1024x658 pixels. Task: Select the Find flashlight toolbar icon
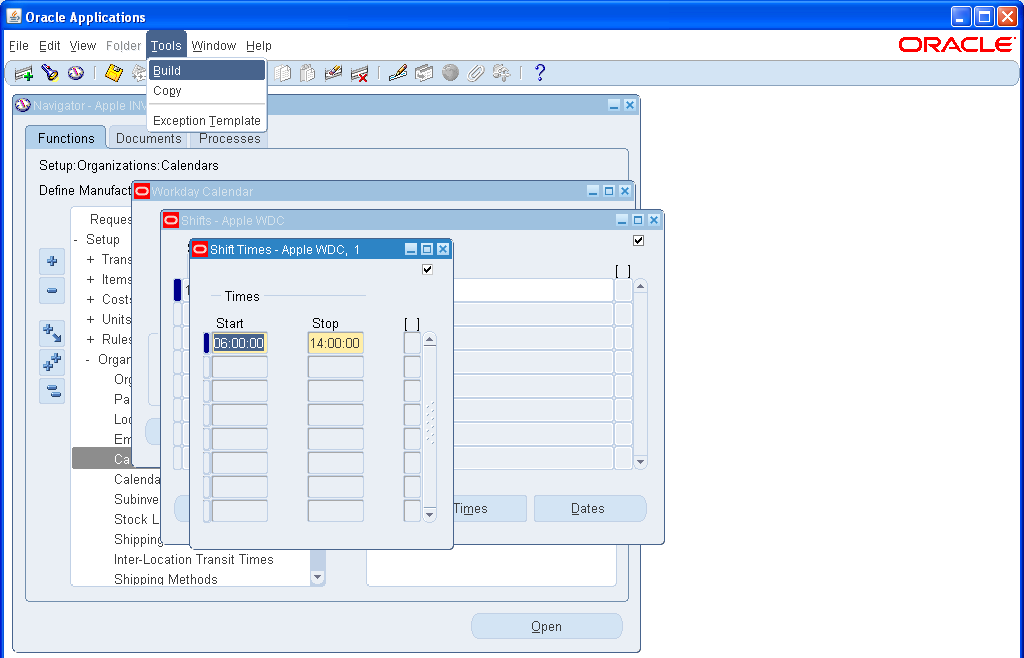(49, 72)
